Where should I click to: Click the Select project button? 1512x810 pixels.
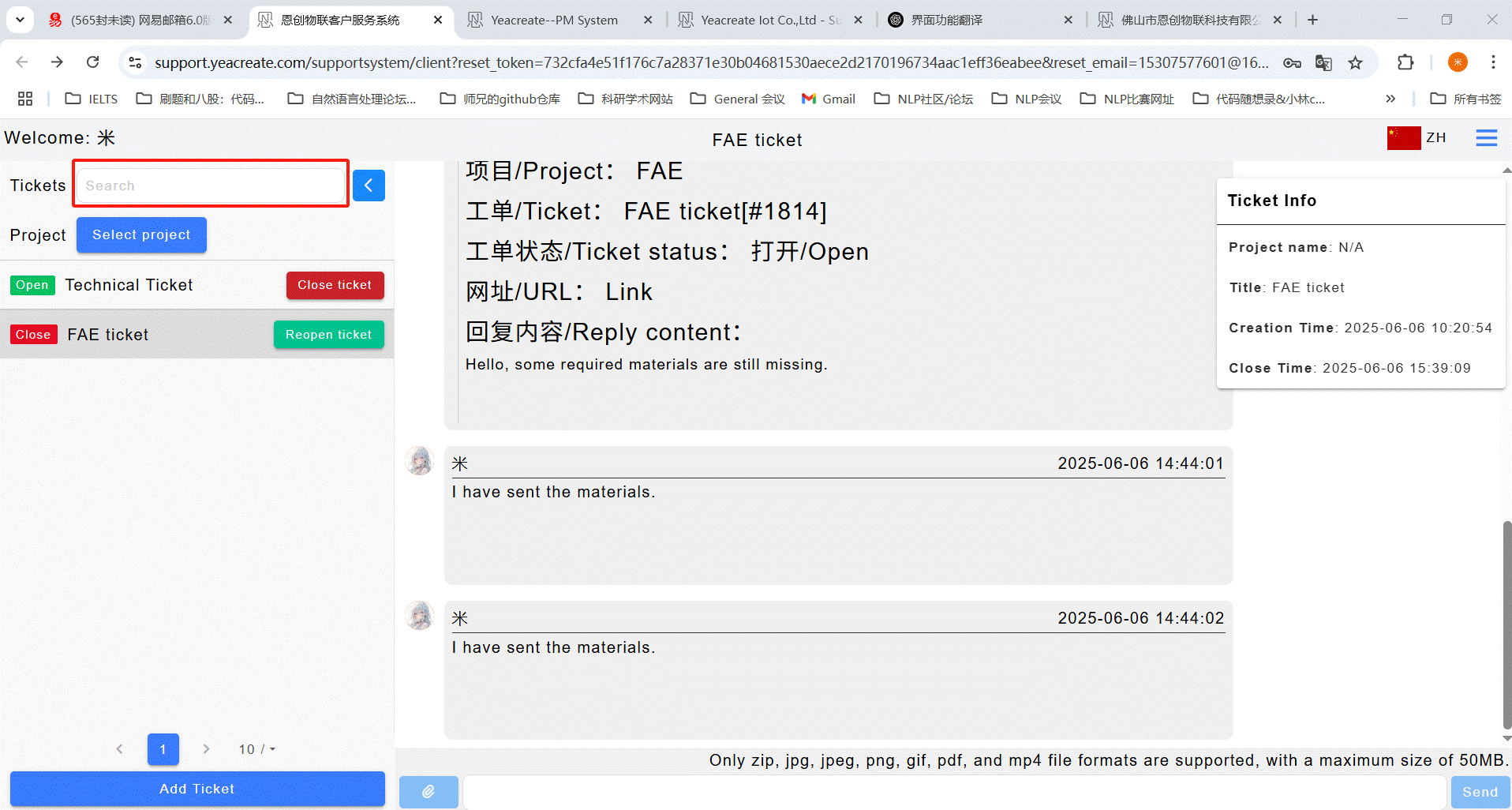point(141,235)
